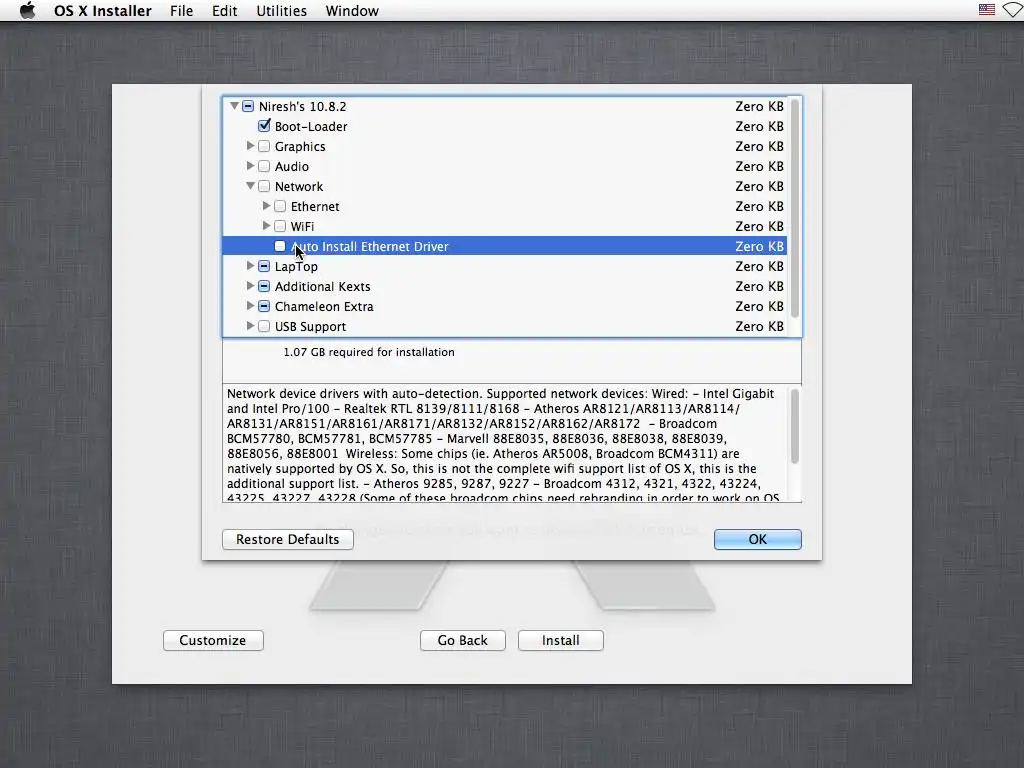This screenshot has width=1024, height=768.
Task: Click the US flag input source icon
Action: point(986,10)
